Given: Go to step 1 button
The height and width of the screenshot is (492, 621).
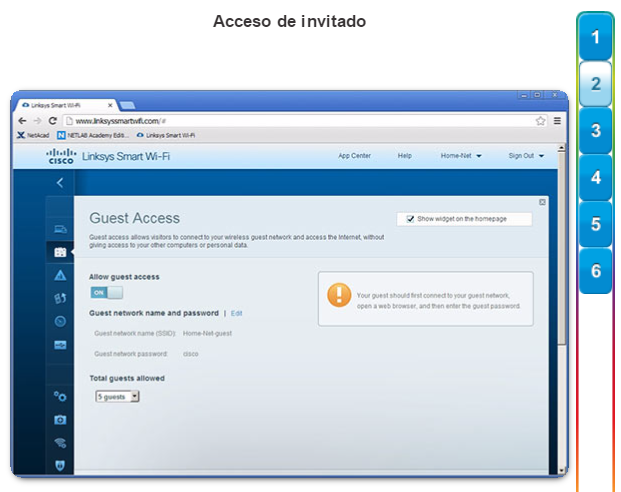Looking at the screenshot, I should pyautogui.click(x=595, y=37).
